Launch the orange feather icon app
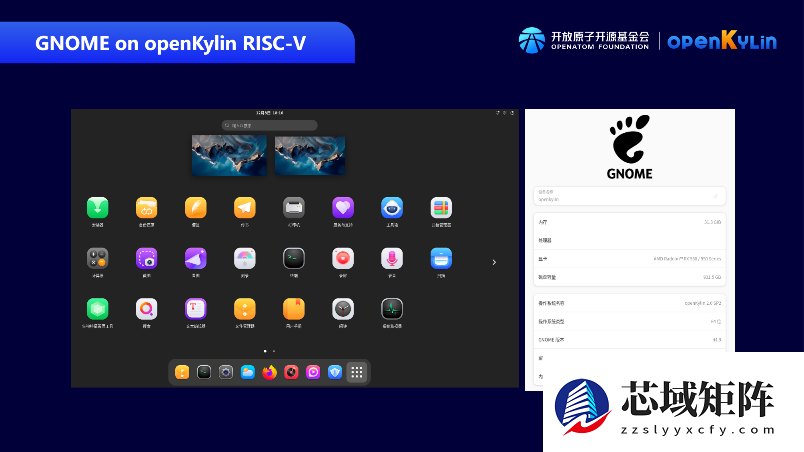This screenshot has height=452, width=804. tap(195, 208)
